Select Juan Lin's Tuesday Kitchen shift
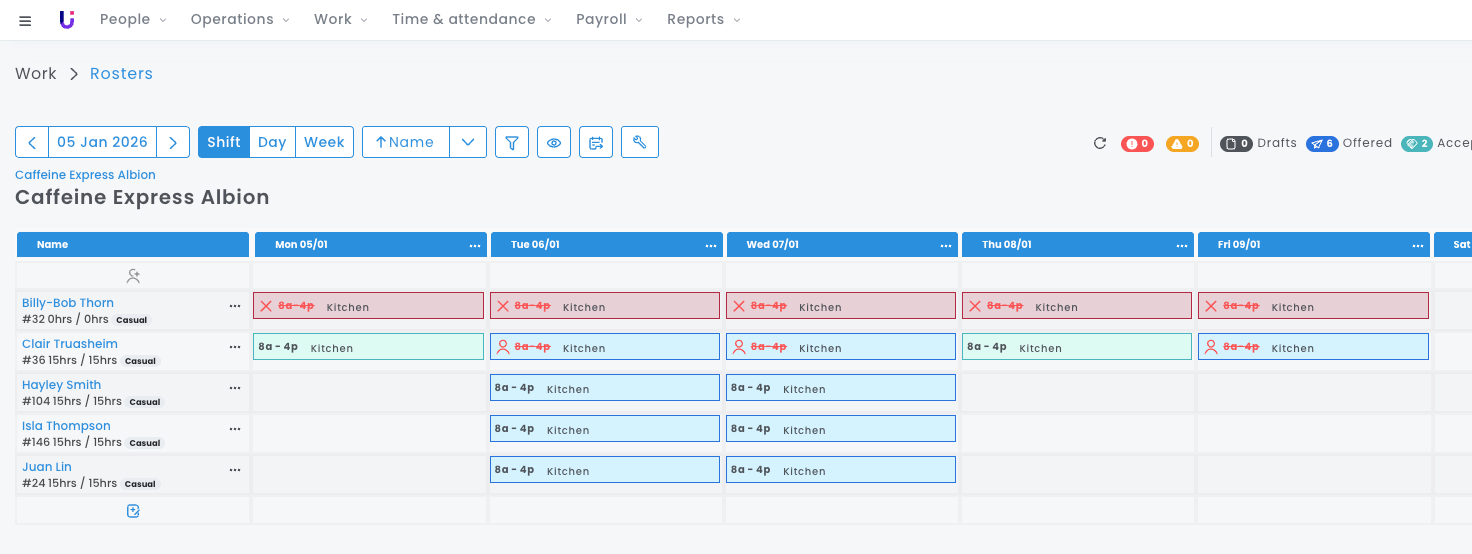The height and width of the screenshot is (554, 1472). (x=604, y=470)
